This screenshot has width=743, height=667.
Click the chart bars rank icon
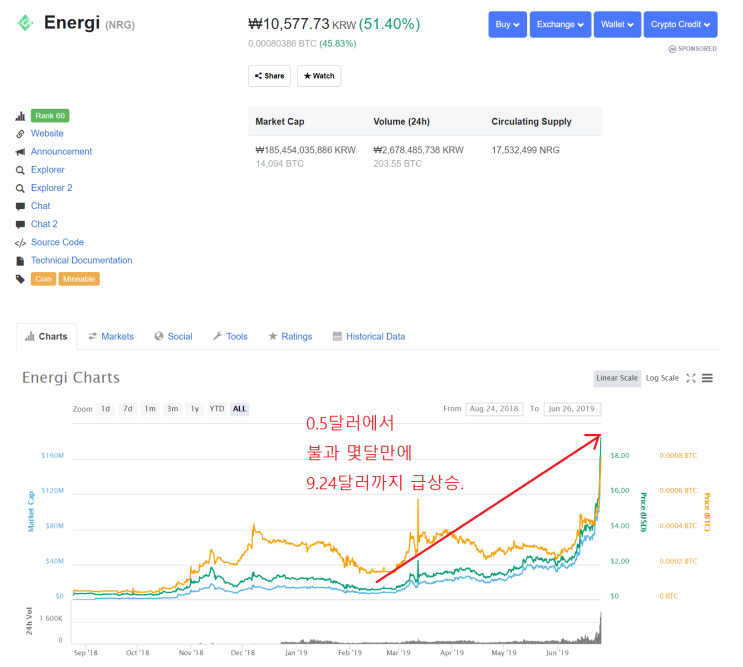point(20,116)
